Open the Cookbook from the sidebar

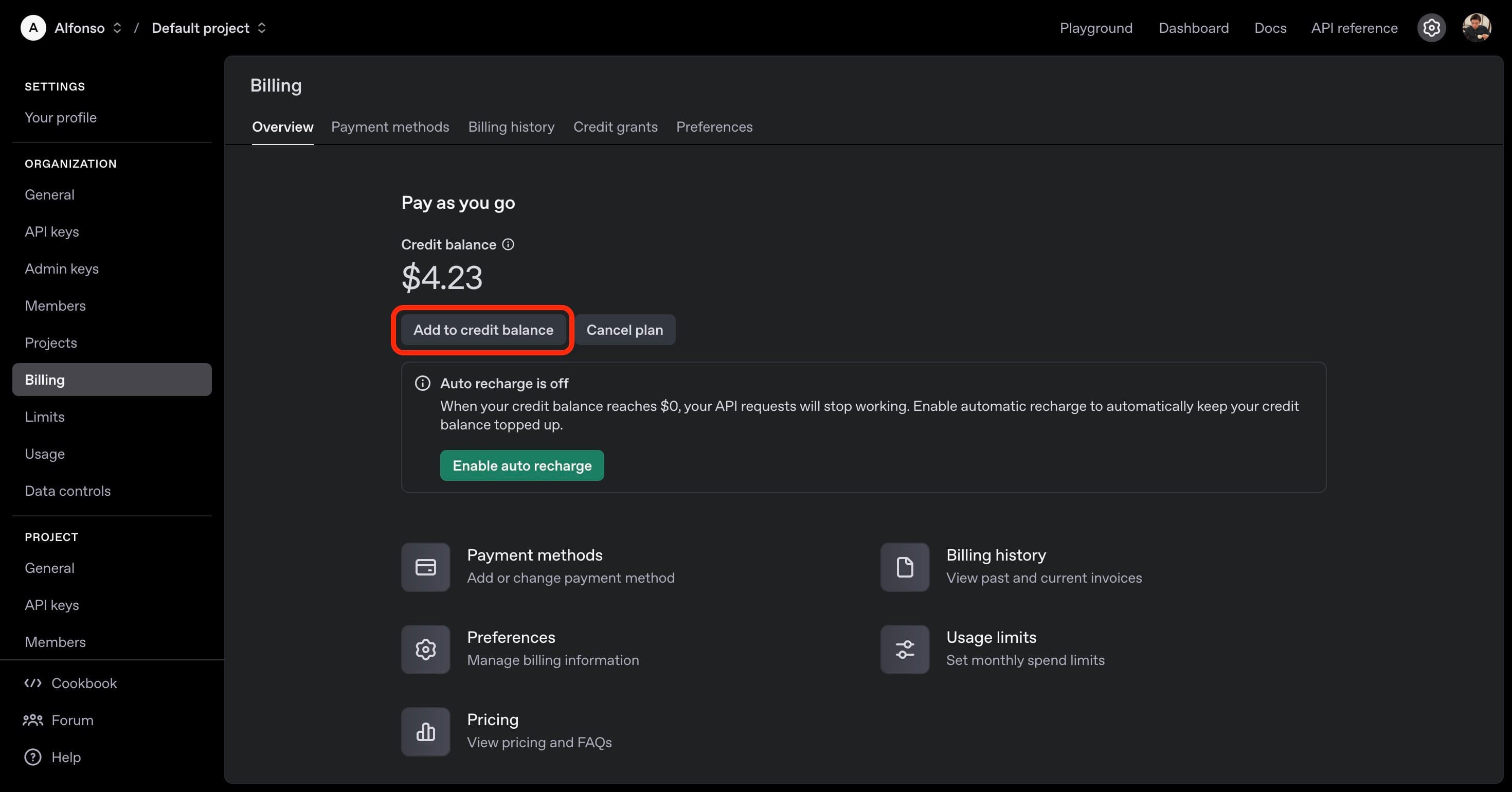(84, 683)
